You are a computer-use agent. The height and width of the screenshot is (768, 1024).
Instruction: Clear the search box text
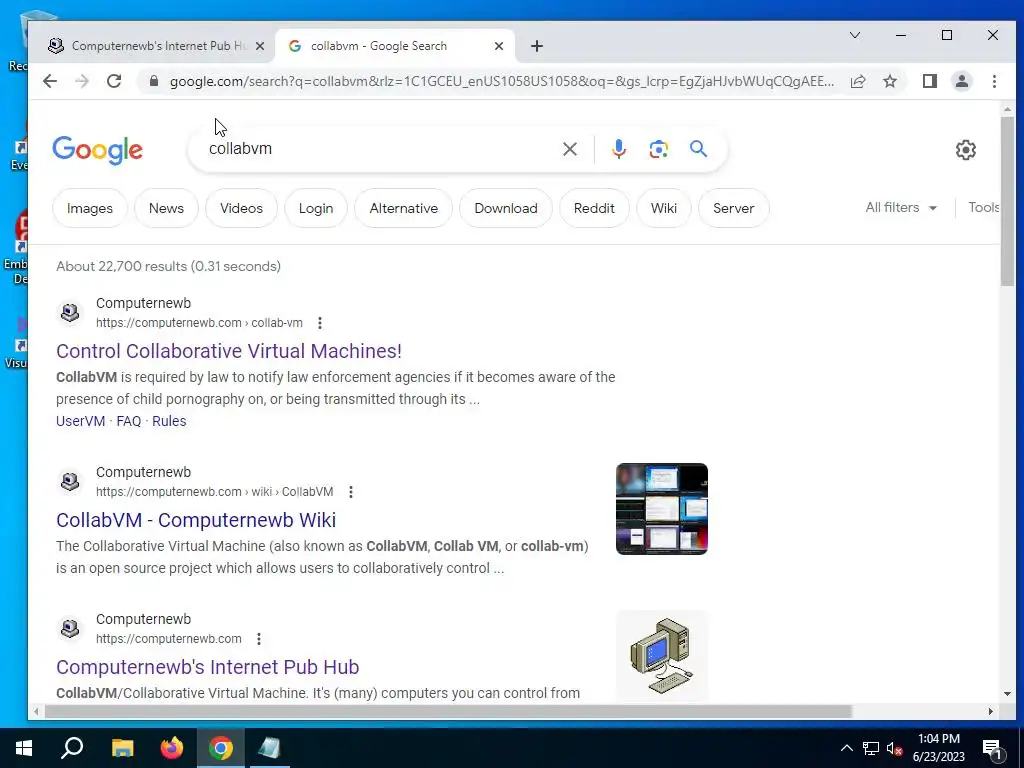569,149
